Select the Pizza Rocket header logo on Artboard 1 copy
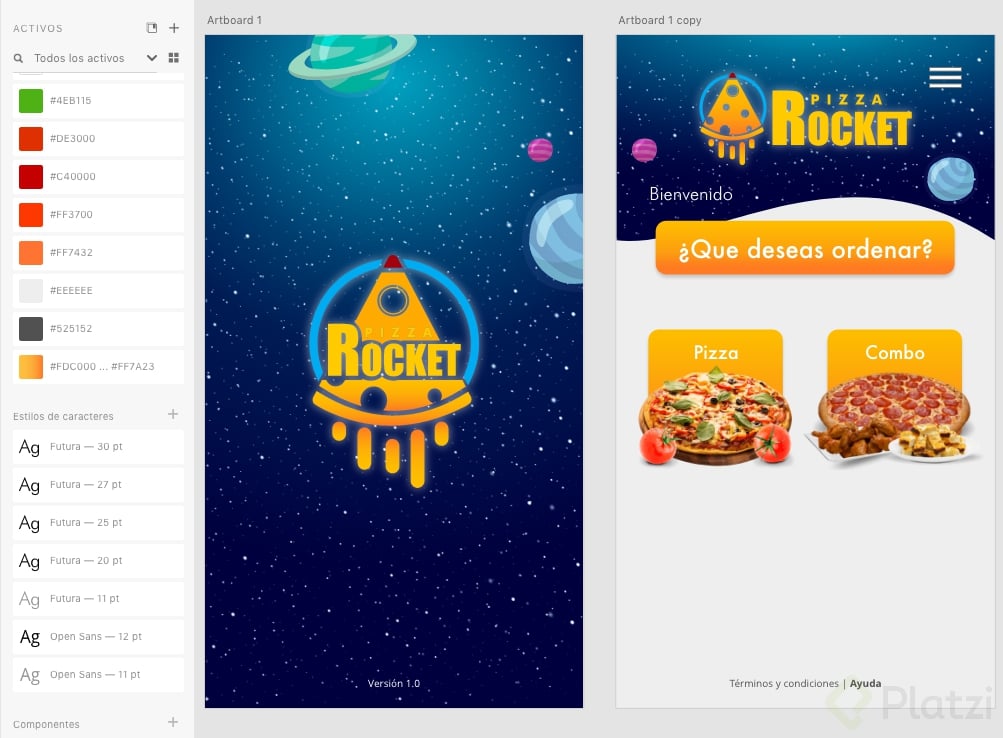1003x738 pixels. pyautogui.click(x=806, y=120)
